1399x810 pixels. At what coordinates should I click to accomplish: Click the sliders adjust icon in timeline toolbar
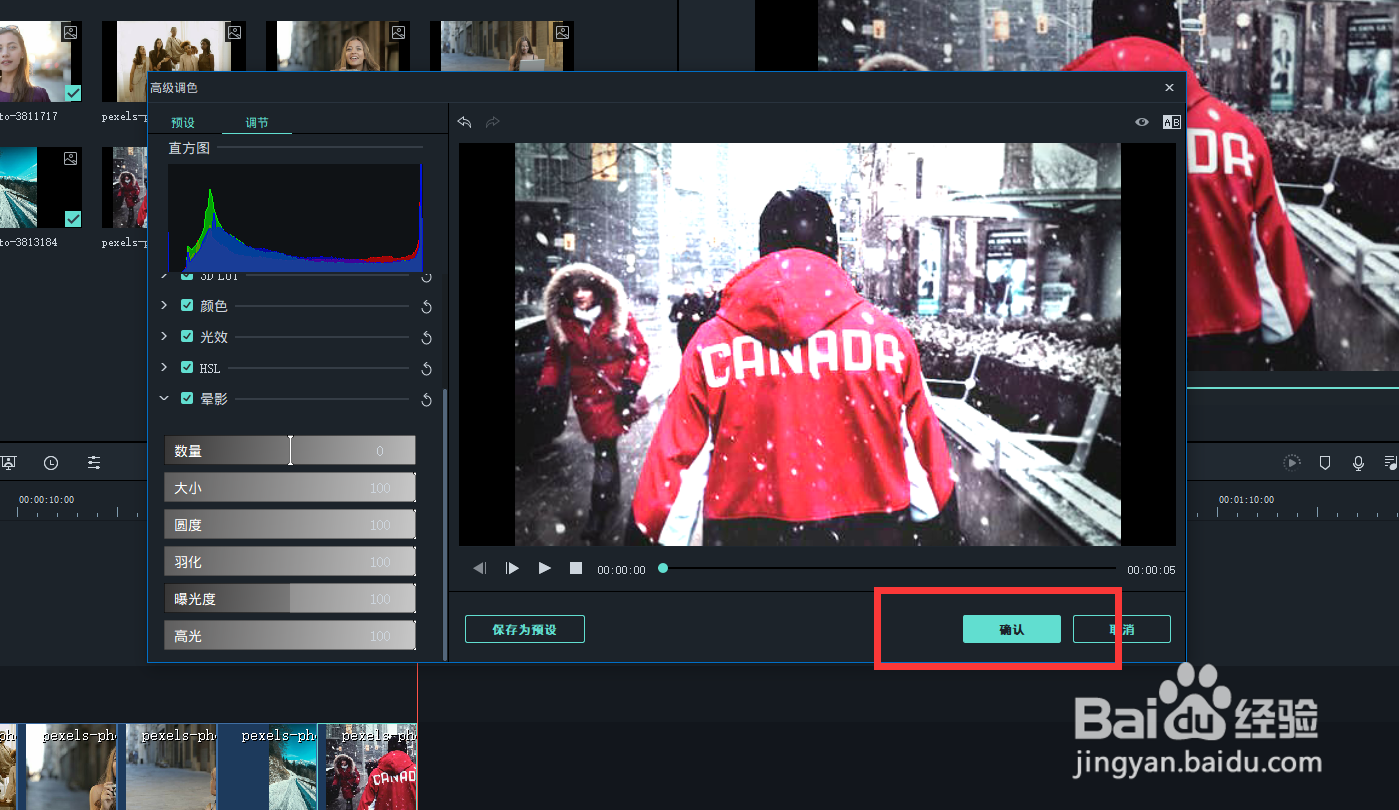pos(94,463)
